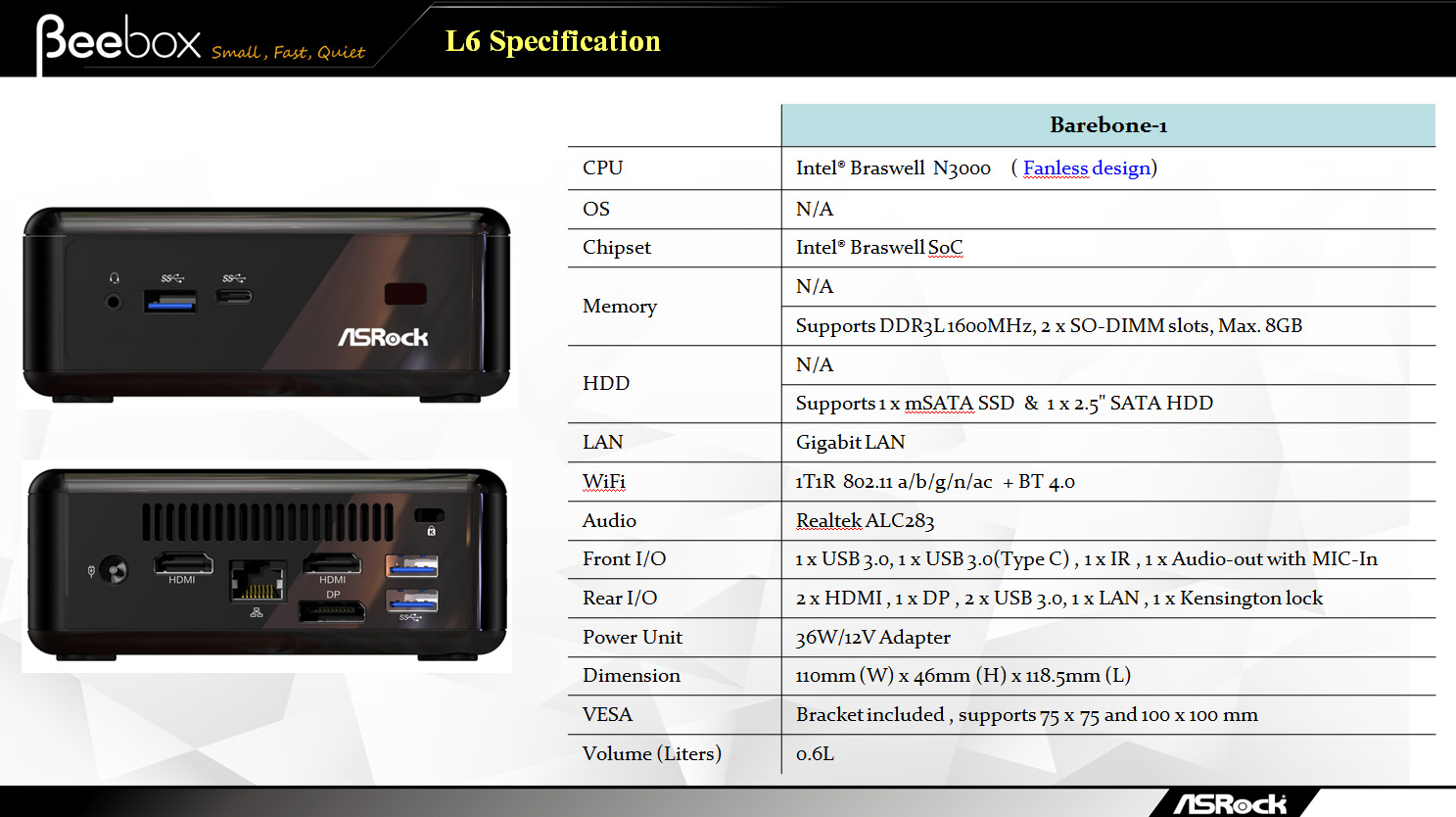
Task: Click the Kensington lock slot on rear panel
Action: coord(429,515)
